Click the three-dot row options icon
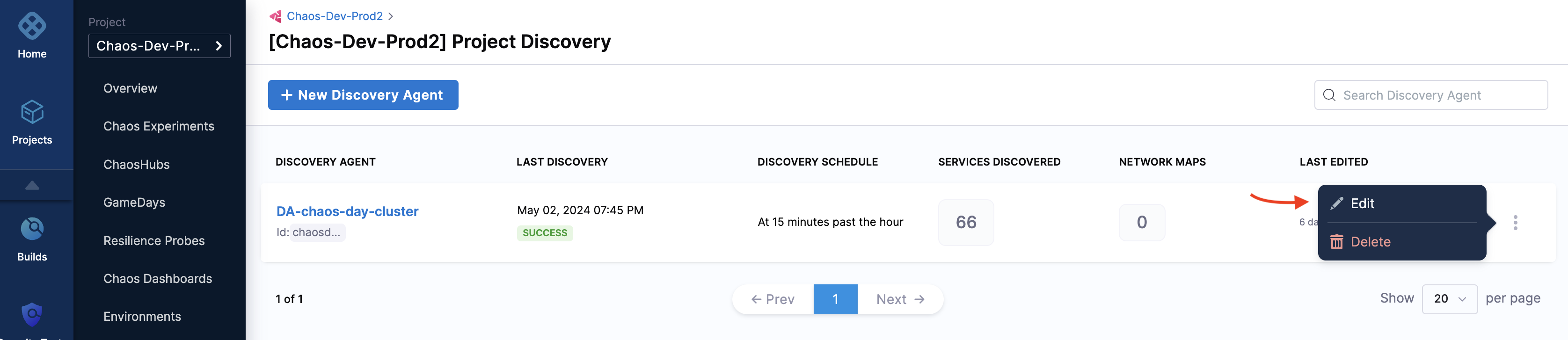This screenshot has width=1568, height=340. 1515,223
